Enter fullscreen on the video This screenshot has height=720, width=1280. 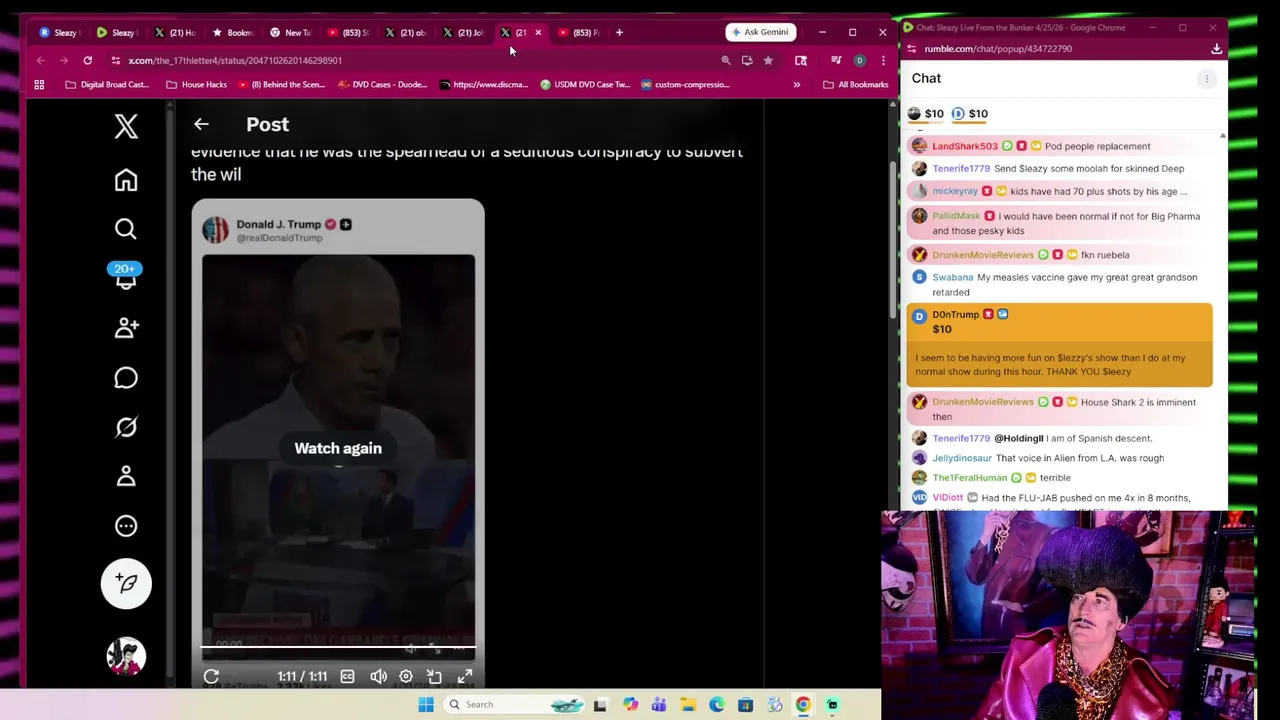tap(465, 677)
